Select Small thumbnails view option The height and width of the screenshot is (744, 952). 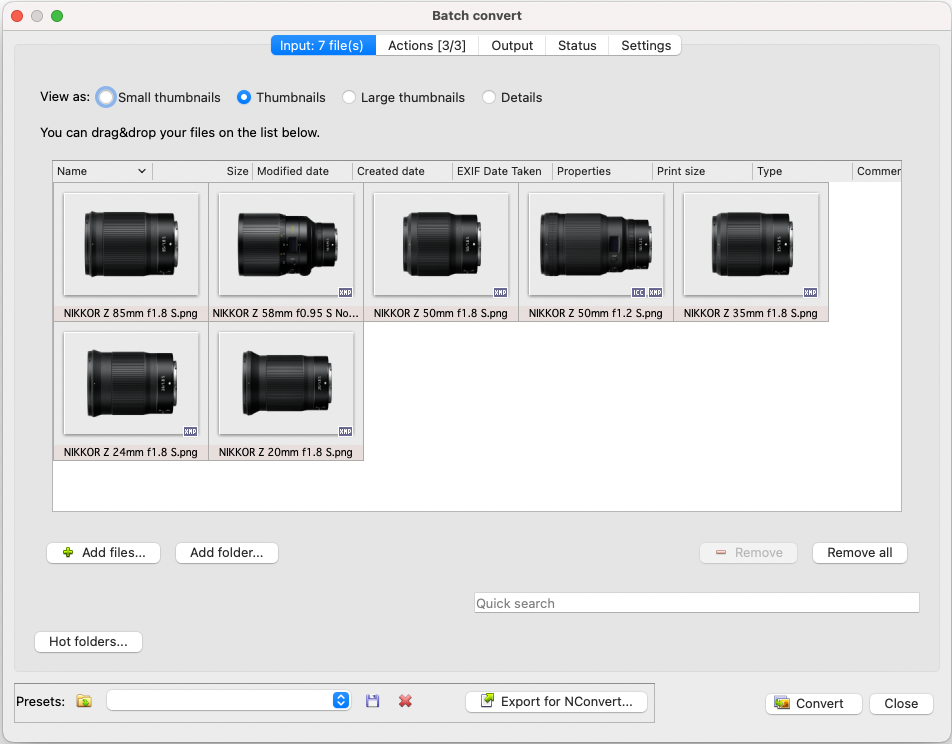pyautogui.click(x=106, y=98)
